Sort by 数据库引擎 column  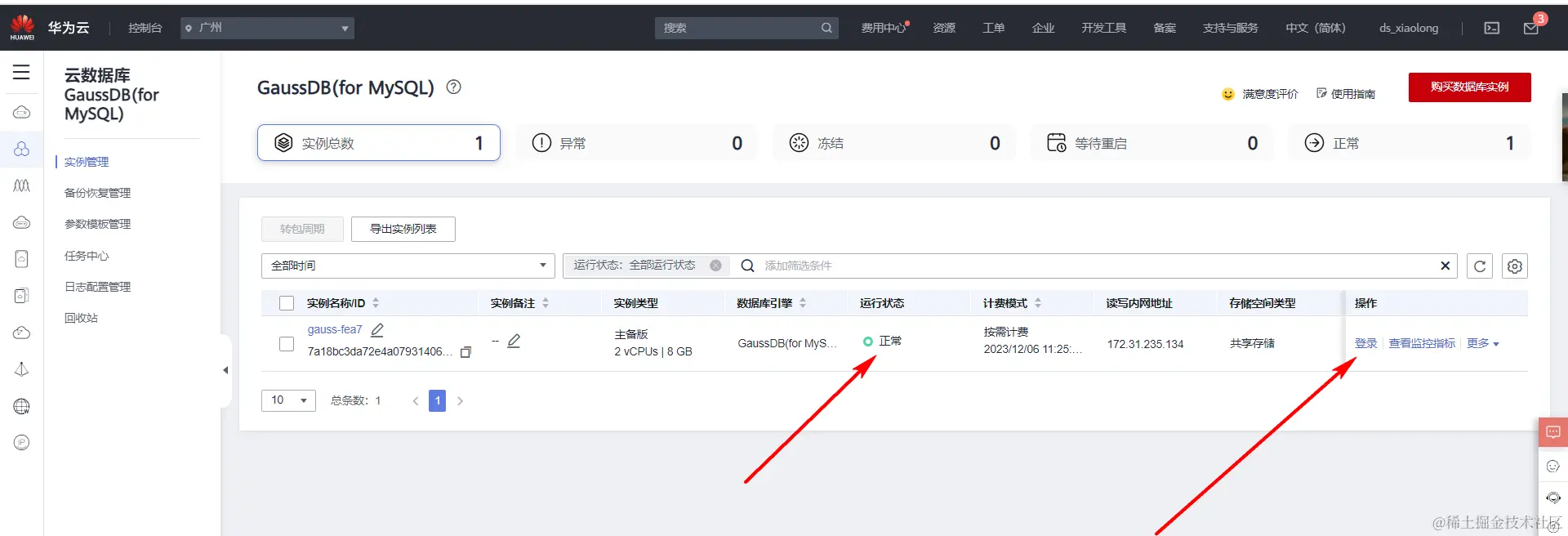(x=803, y=303)
